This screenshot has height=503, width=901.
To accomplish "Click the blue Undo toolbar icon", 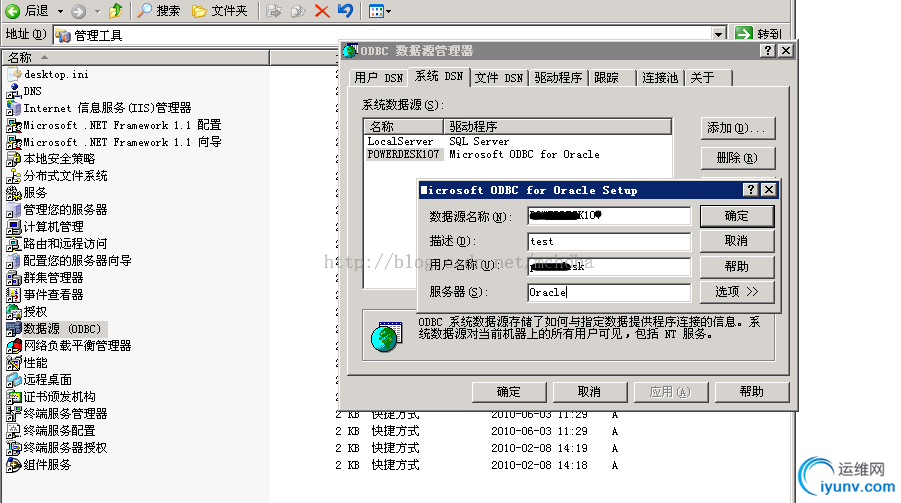I will tap(345, 11).
